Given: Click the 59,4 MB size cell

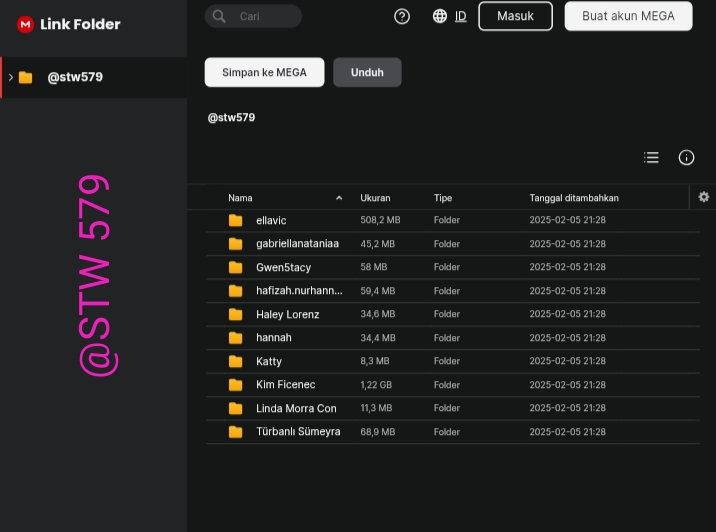Looking at the screenshot, I should (x=378, y=291).
